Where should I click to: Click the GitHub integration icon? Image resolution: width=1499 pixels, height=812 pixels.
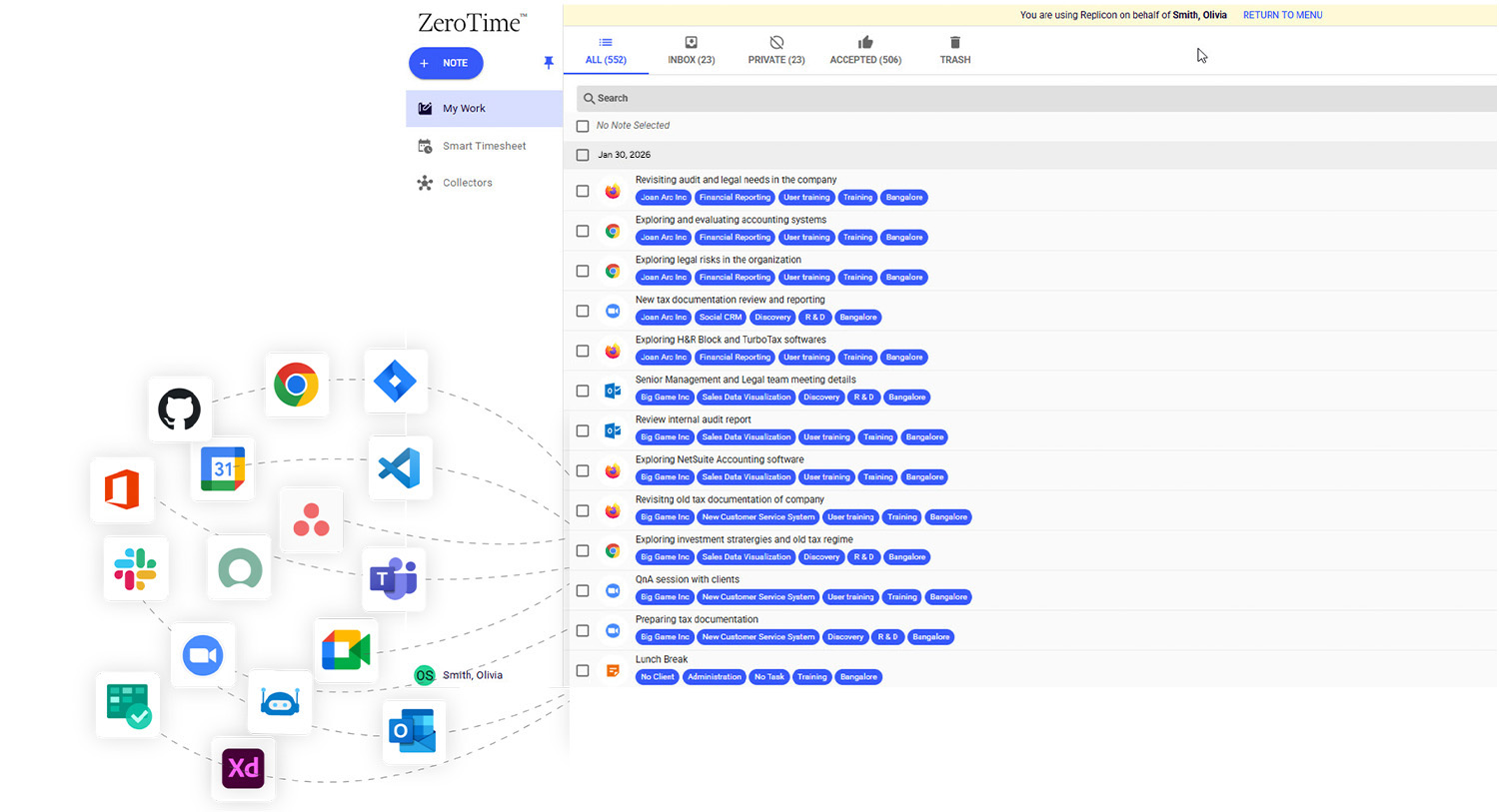pos(180,409)
